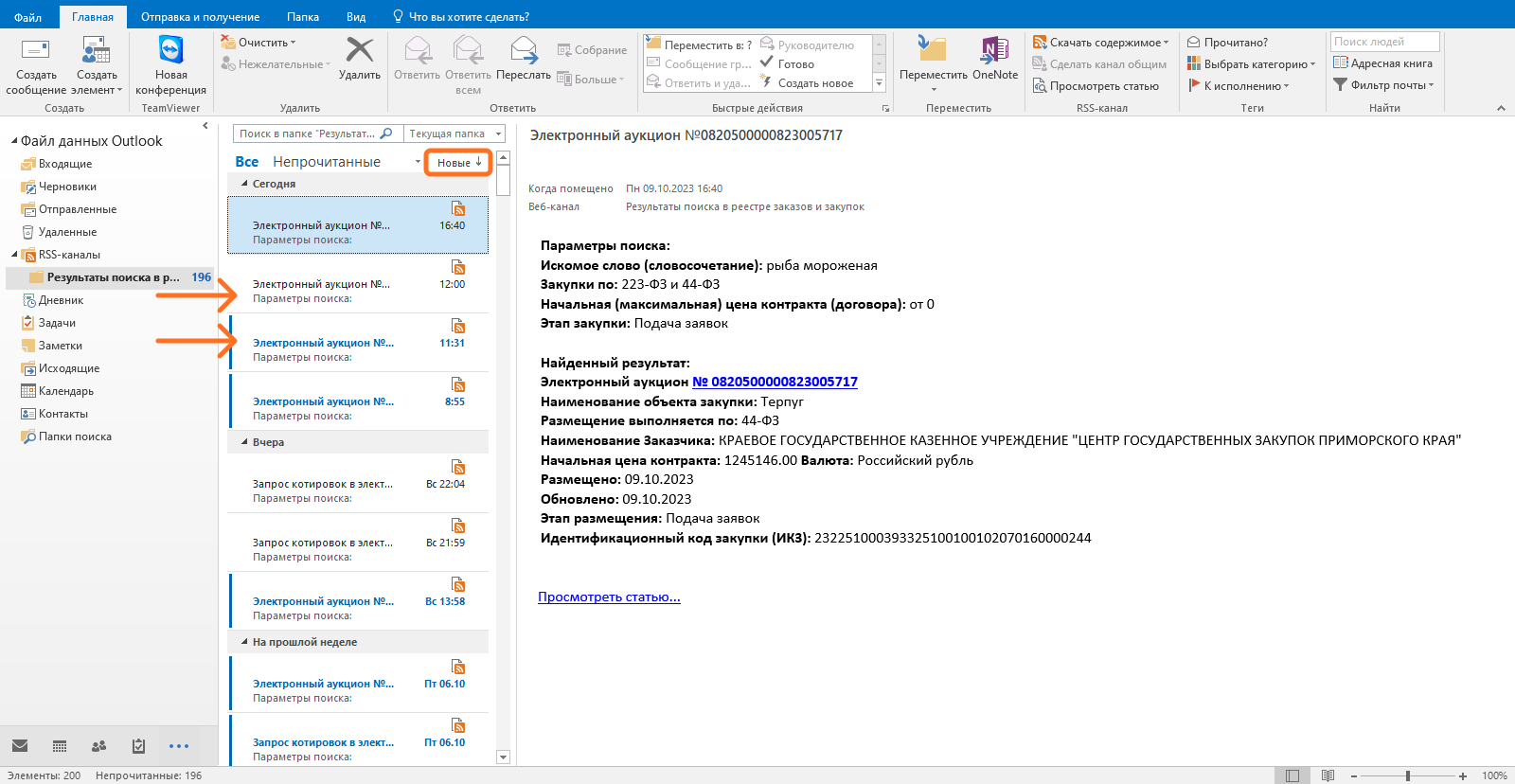Open the Create element menu

(97, 65)
